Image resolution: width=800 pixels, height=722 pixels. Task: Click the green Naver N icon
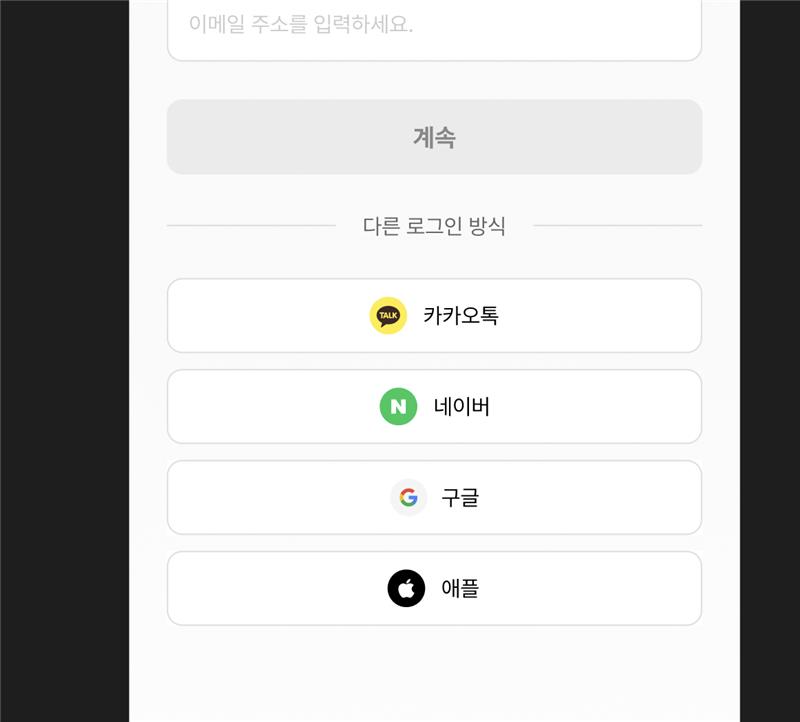(398, 407)
